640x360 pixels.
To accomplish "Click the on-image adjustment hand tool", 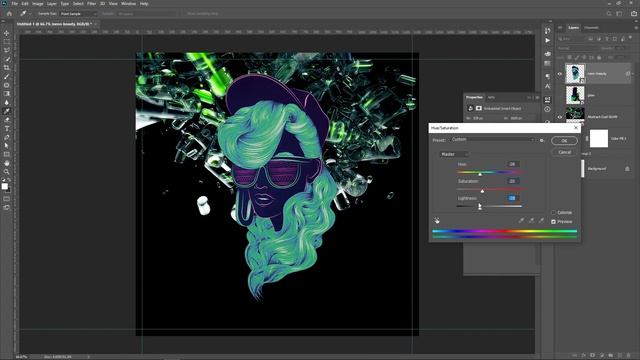I will [x=437, y=220].
